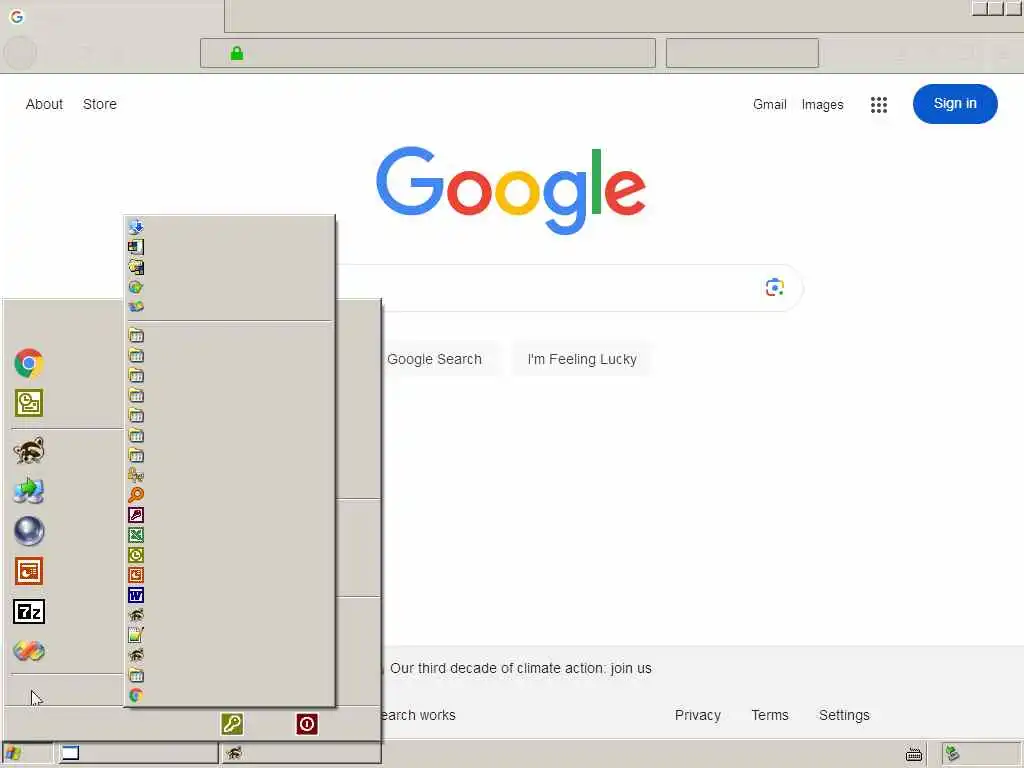Open the Settings footer menu

844,715
